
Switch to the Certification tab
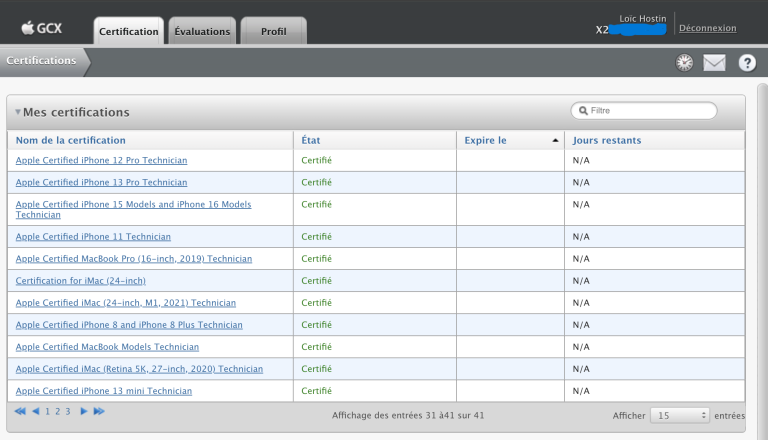click(129, 31)
